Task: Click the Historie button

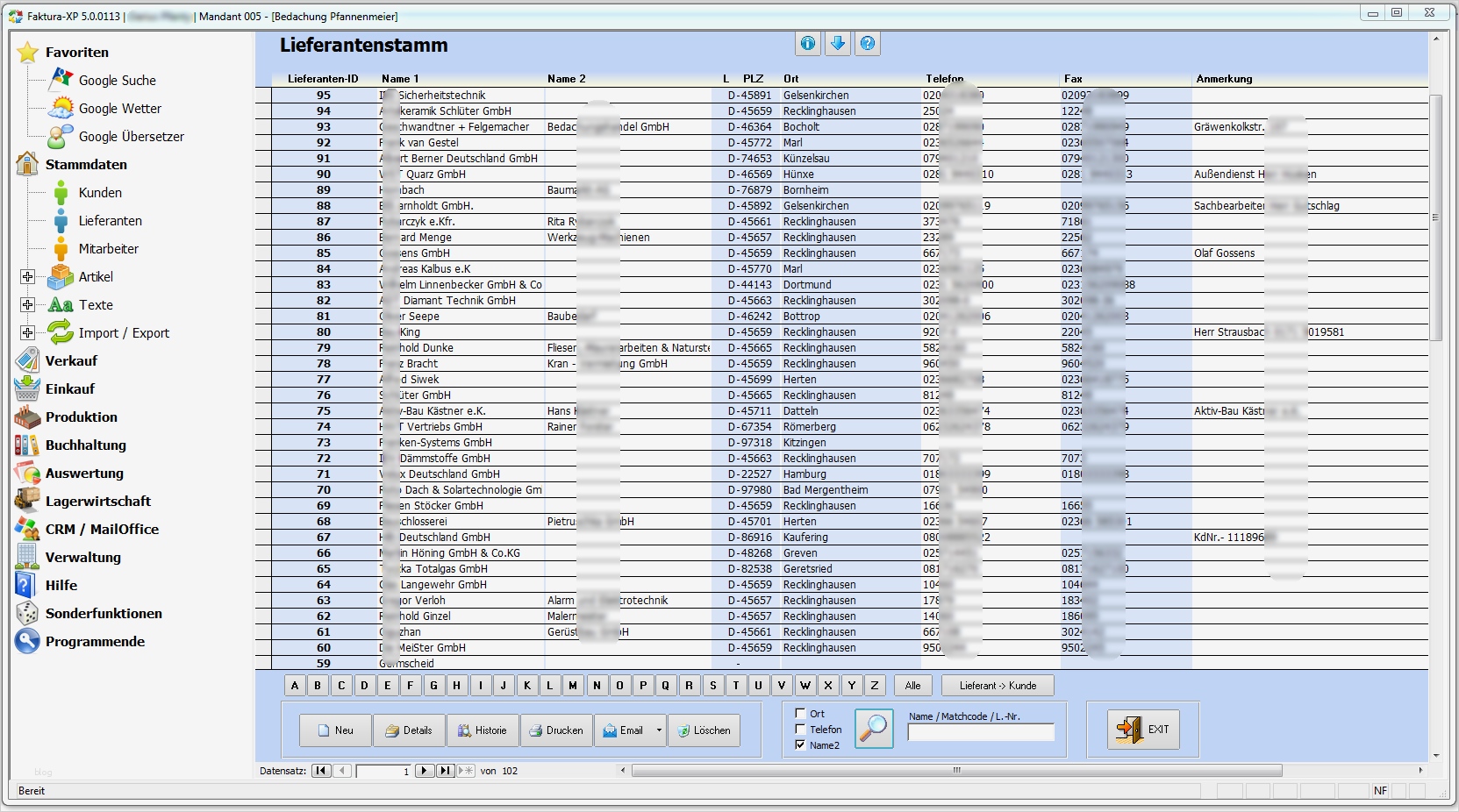Action: 483,730
